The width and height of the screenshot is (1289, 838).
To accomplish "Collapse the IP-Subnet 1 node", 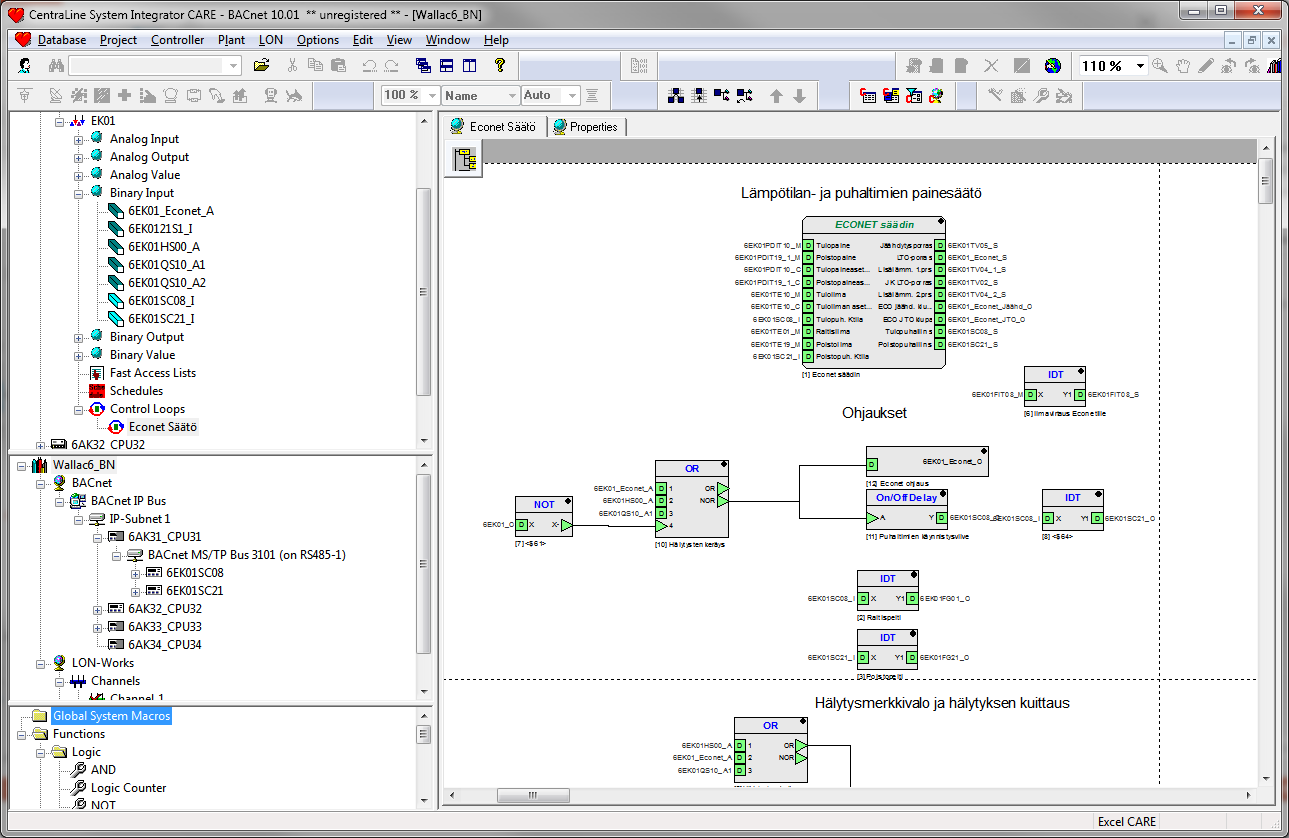I will pyautogui.click(x=78, y=519).
